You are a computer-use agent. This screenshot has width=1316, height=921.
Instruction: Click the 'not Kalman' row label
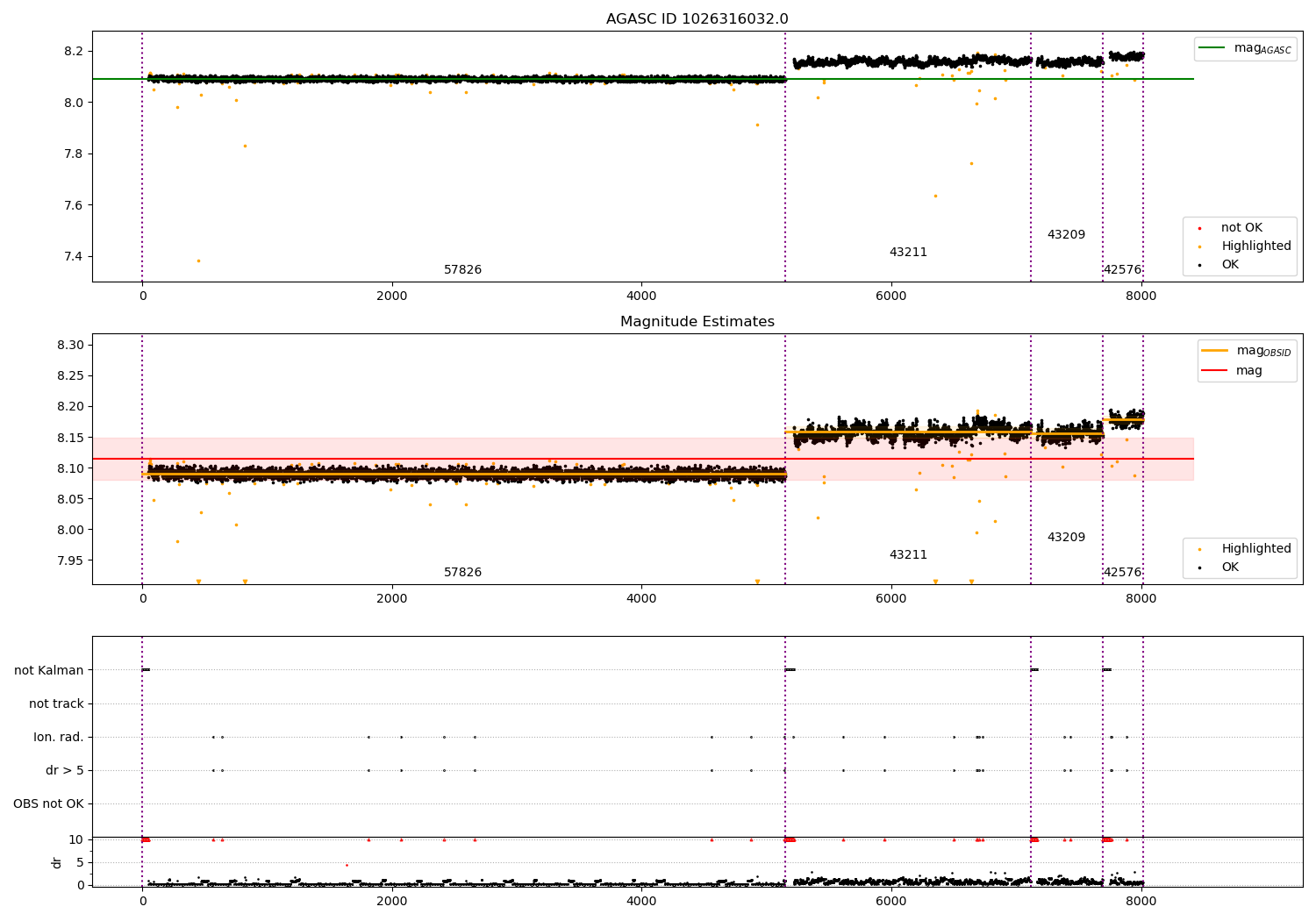[49, 671]
